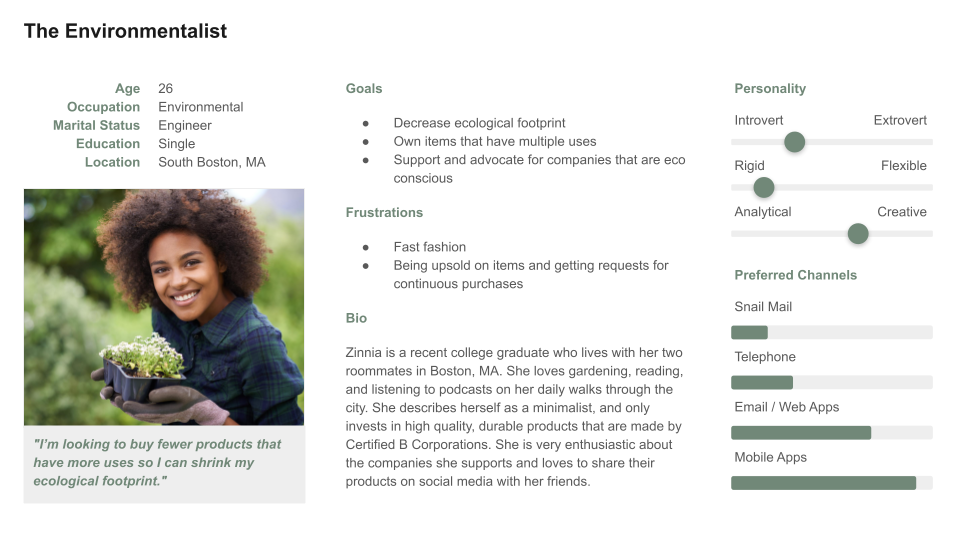Screen dimensions: 960x540
Task: Click the Telephone channel bar
Action: tap(831, 383)
